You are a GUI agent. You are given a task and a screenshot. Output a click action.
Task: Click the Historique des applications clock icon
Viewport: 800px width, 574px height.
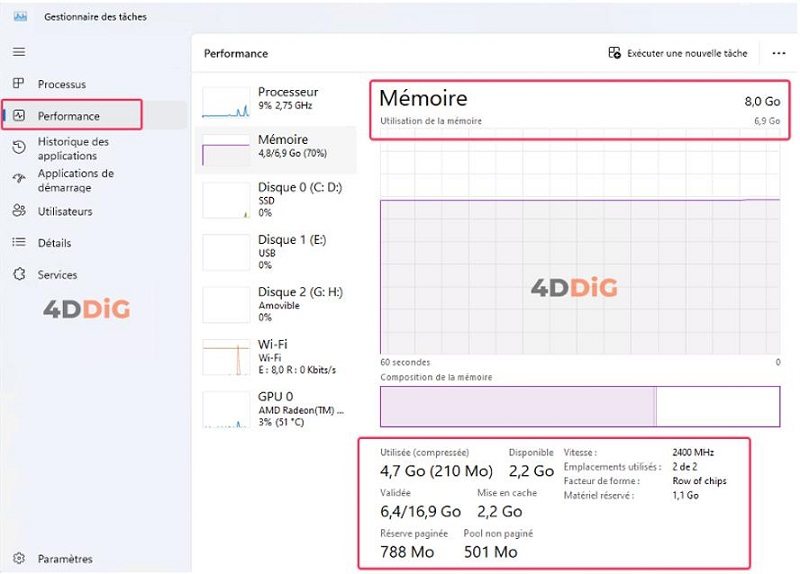tap(19, 147)
